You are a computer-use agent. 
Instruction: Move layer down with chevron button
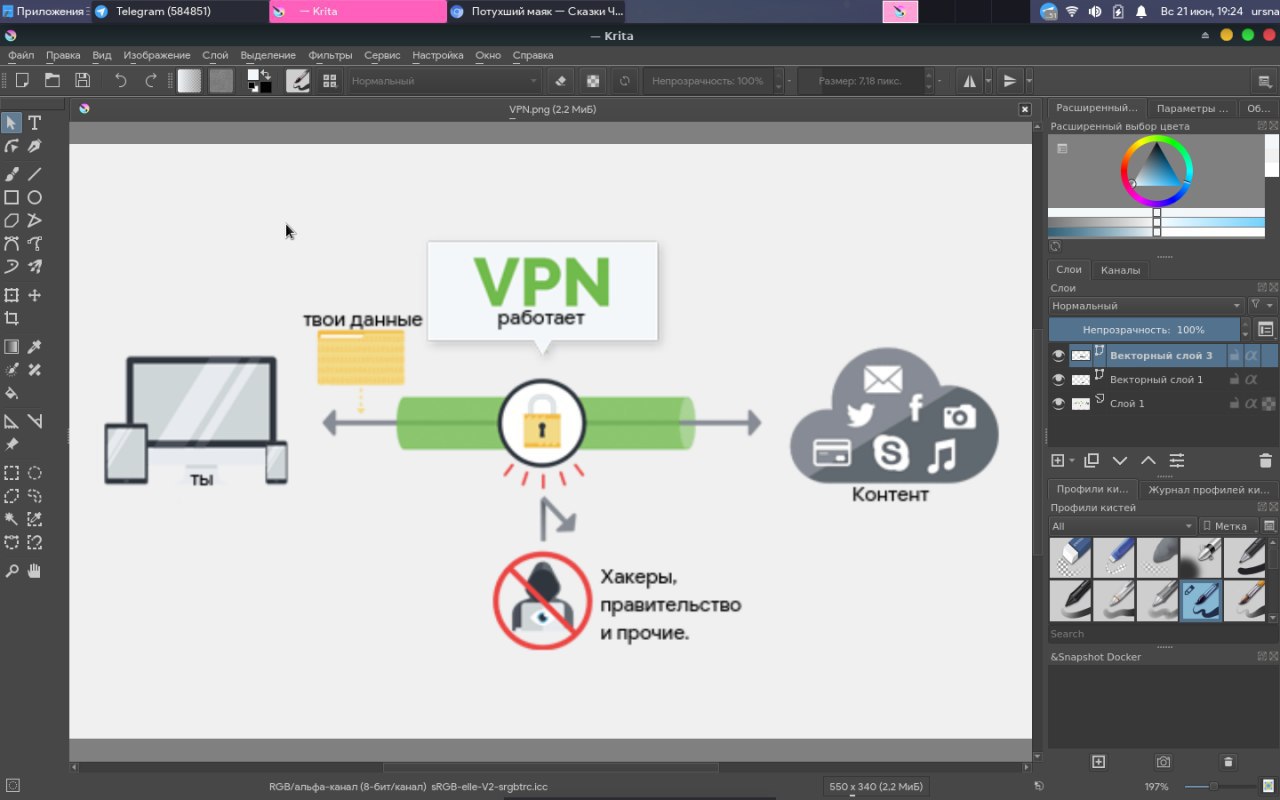[1120, 461]
